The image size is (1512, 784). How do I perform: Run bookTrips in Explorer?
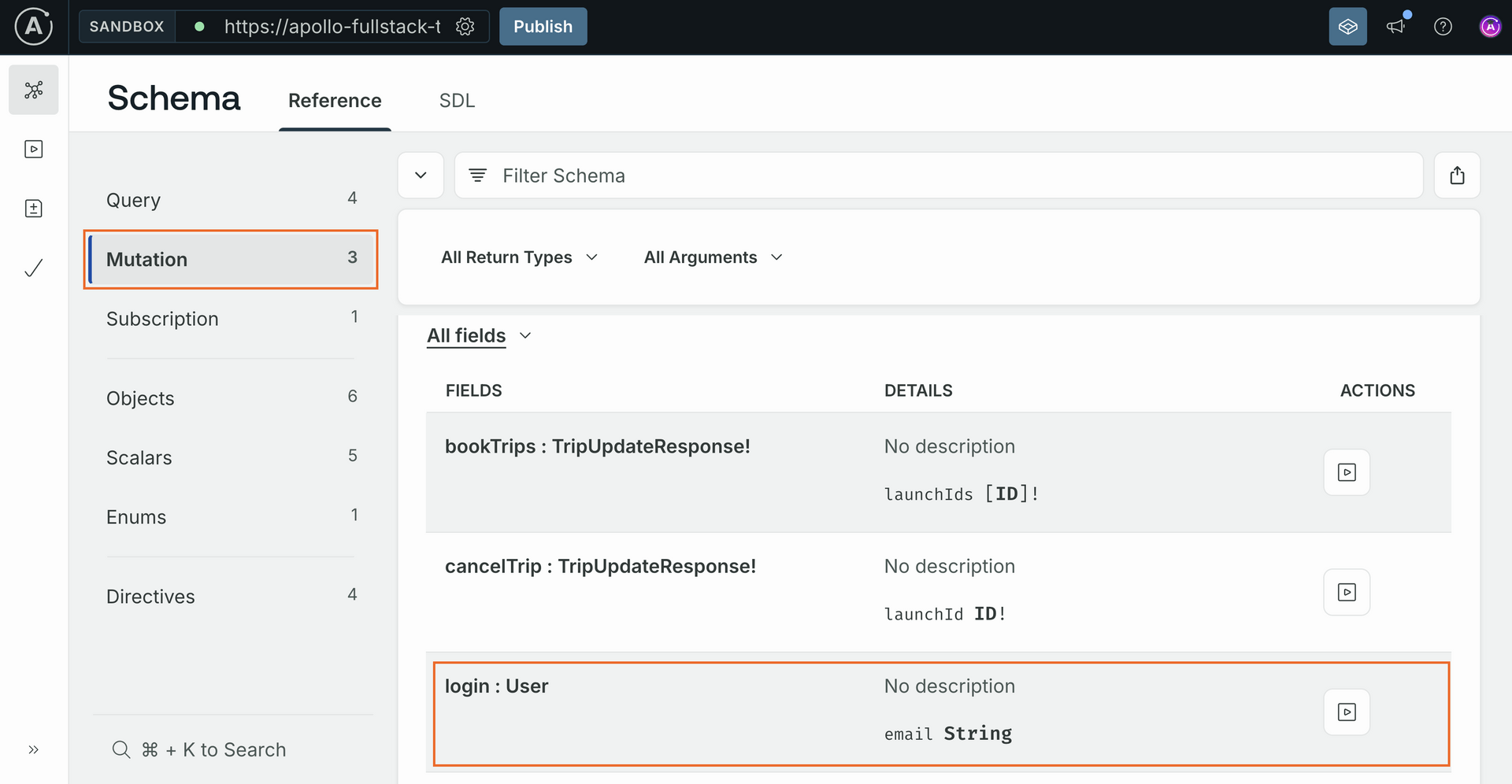(x=1347, y=472)
